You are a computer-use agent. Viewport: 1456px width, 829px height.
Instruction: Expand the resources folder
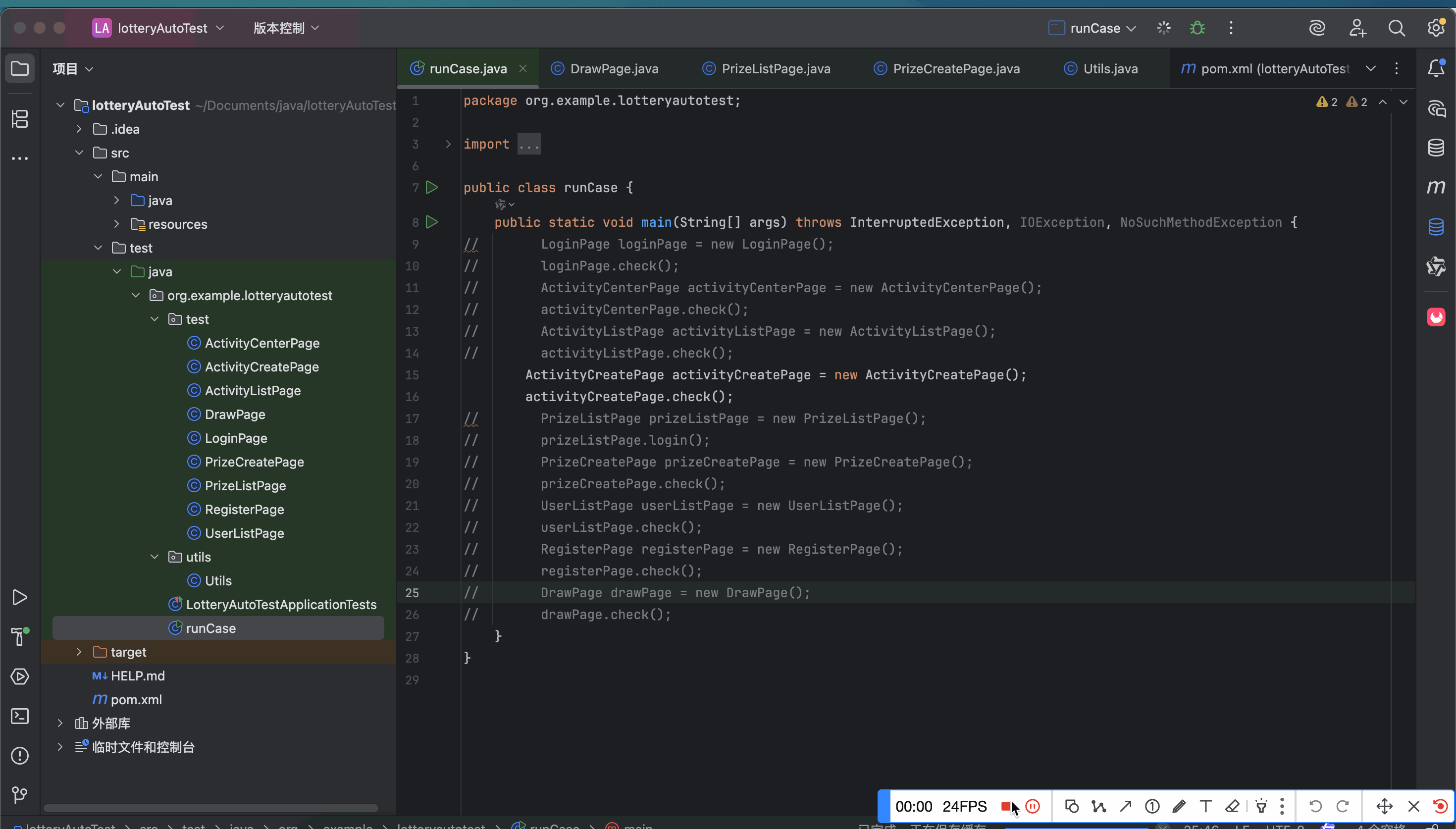(117, 224)
